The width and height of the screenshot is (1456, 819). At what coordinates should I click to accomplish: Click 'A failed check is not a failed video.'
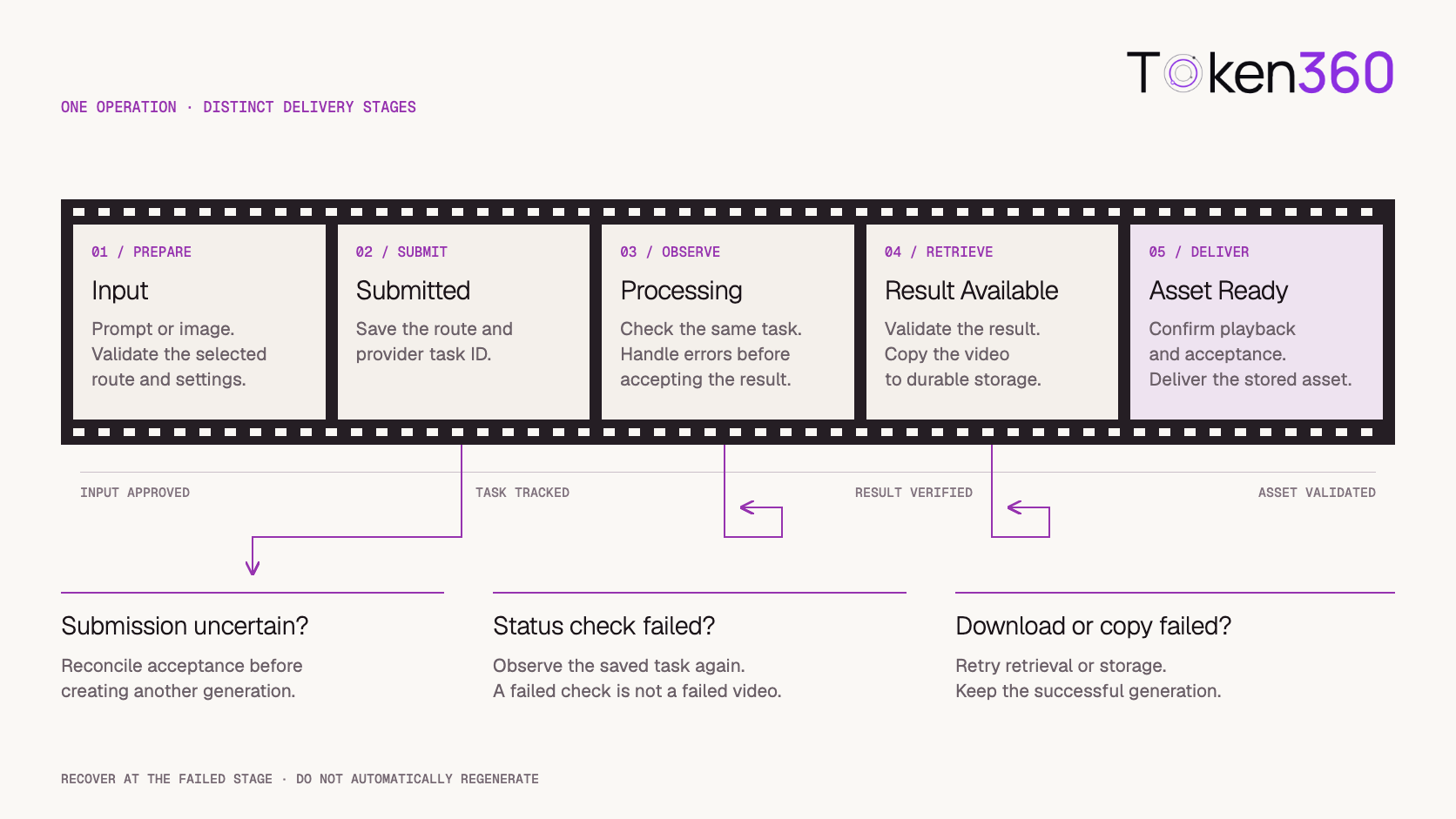pyautogui.click(x=637, y=691)
